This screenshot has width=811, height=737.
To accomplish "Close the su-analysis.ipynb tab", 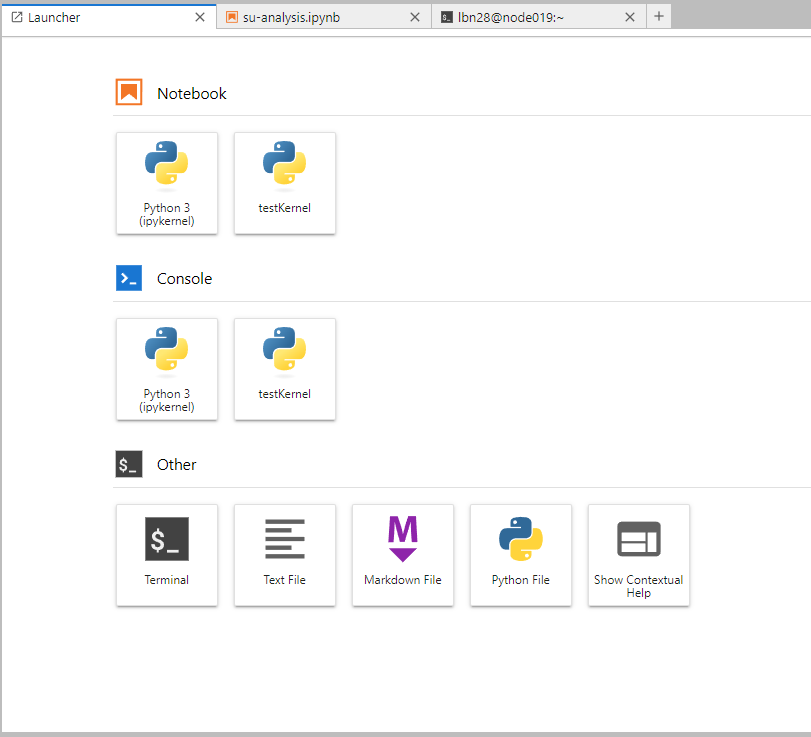I will click(x=415, y=17).
